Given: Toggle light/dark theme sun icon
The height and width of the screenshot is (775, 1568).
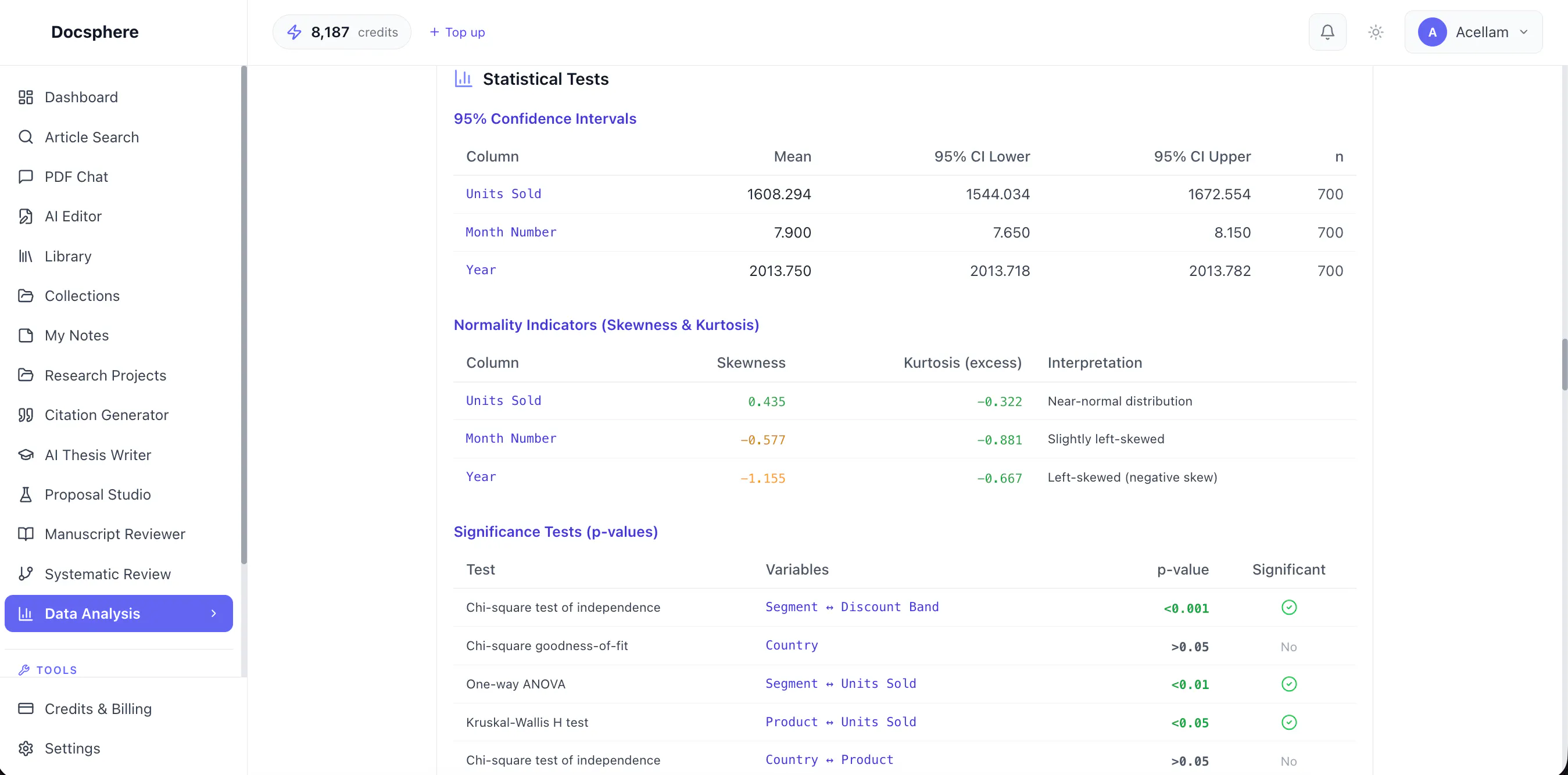Looking at the screenshot, I should [x=1376, y=31].
